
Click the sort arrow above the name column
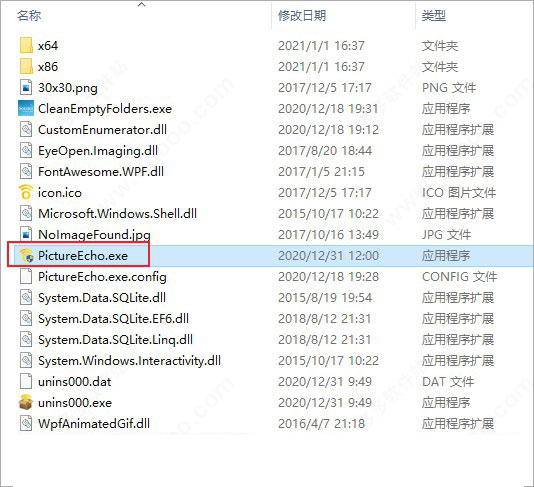click(142, 4)
